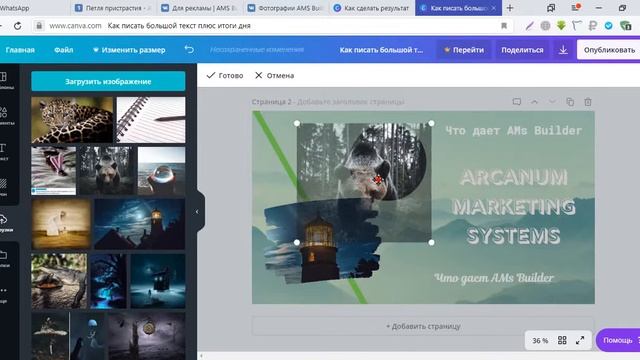Select the snail on wood thumbnail
The height and width of the screenshot is (360, 640).
click(x=59, y=281)
